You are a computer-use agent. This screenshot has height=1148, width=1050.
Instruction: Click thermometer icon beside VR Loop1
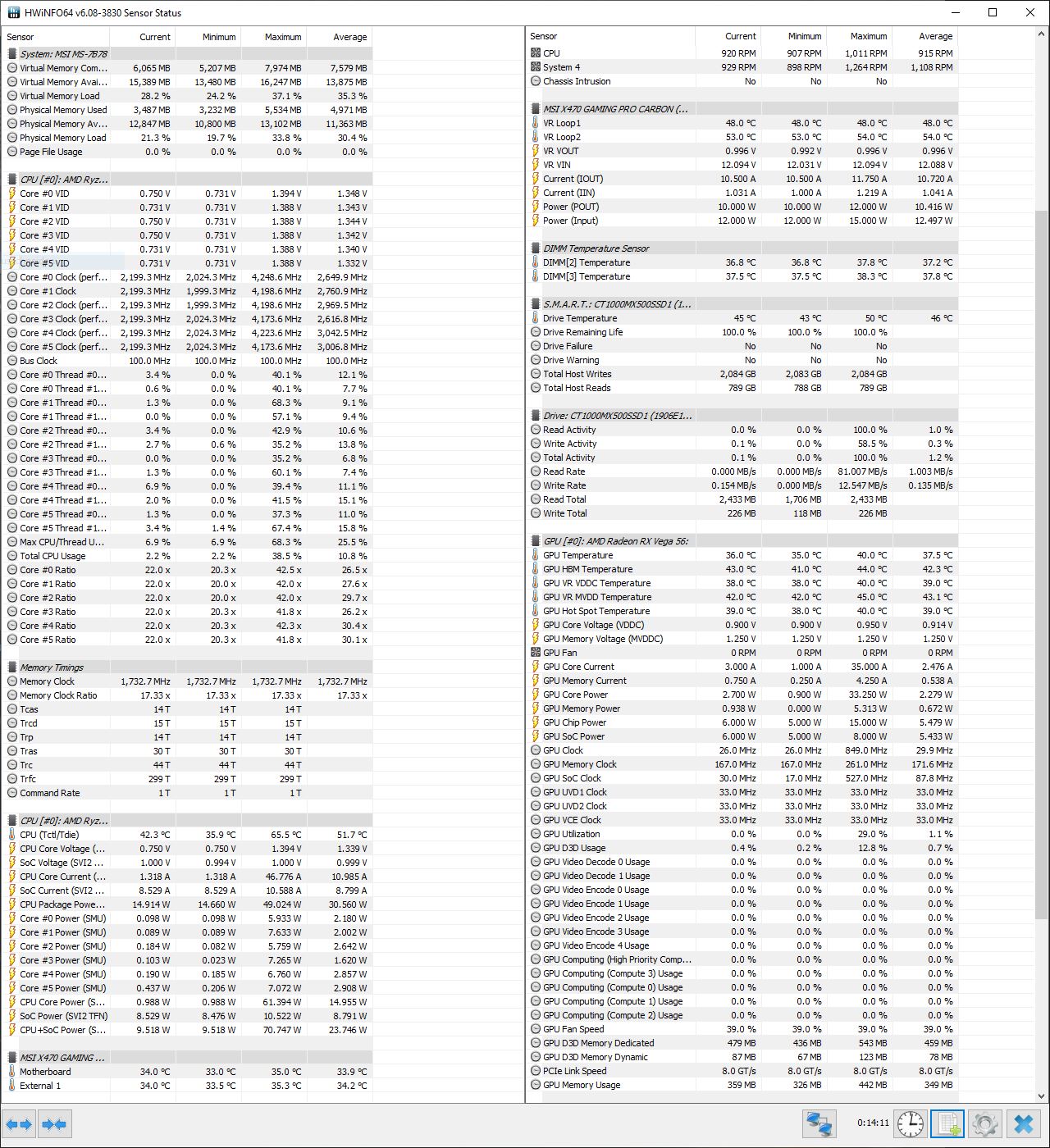(x=536, y=123)
